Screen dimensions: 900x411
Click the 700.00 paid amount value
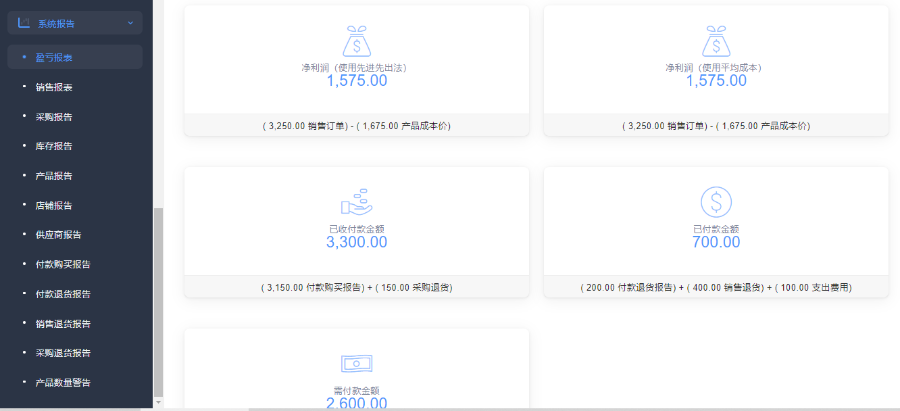(x=716, y=242)
